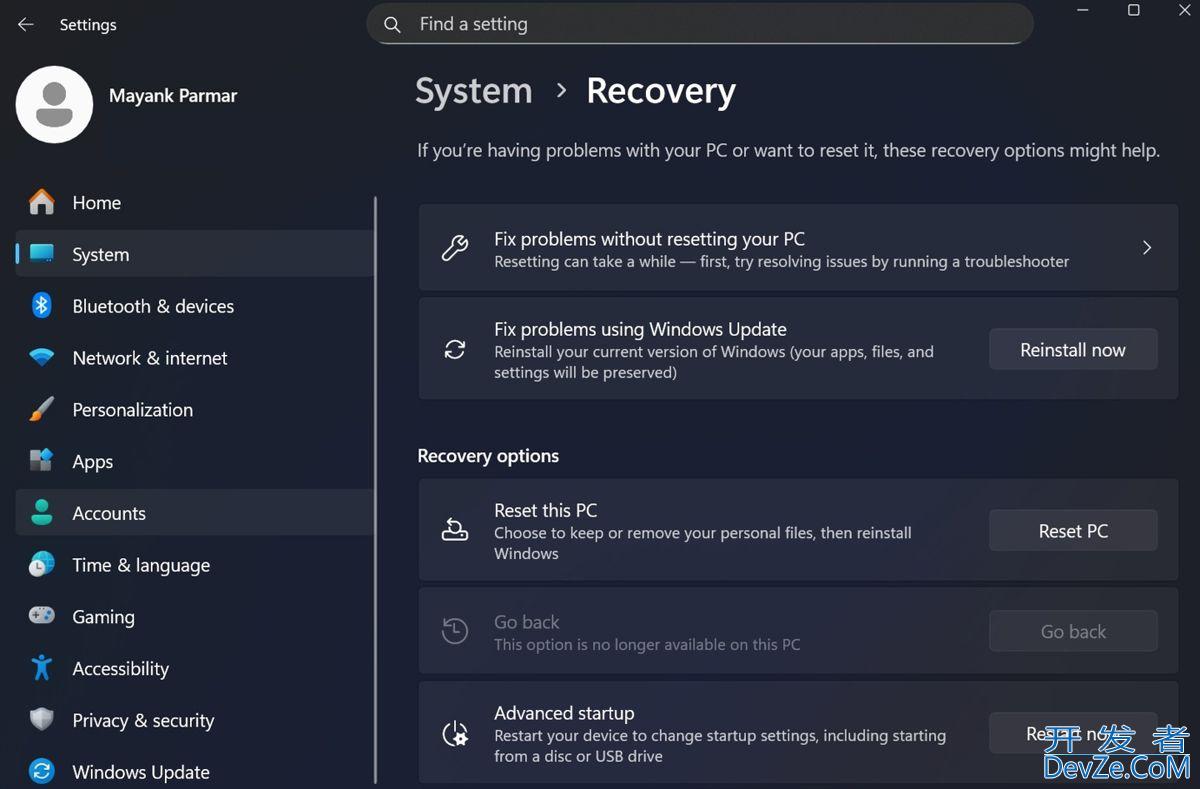Click the magnifier icon in search box
Image resolution: width=1200 pixels, height=789 pixels.
392,24
